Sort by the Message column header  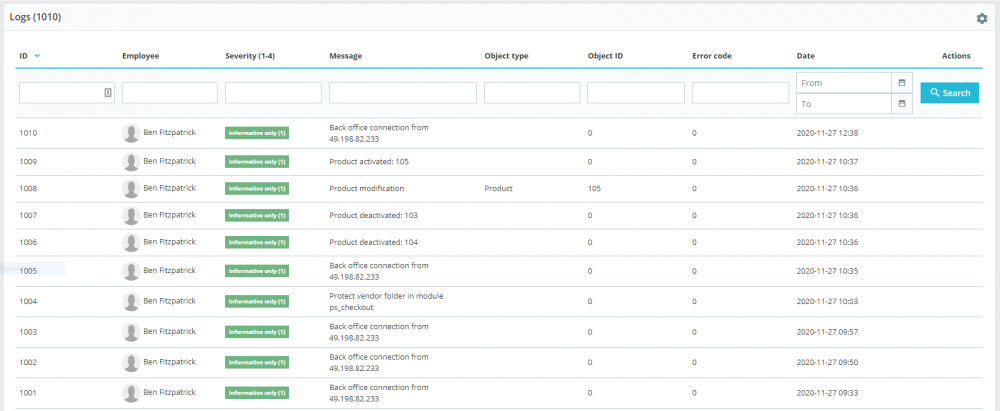point(346,56)
